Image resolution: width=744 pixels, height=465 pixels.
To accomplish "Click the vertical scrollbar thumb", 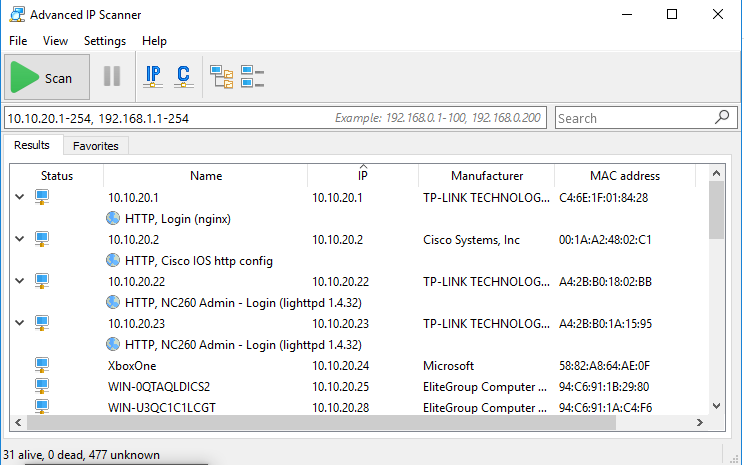I will tap(716, 210).
